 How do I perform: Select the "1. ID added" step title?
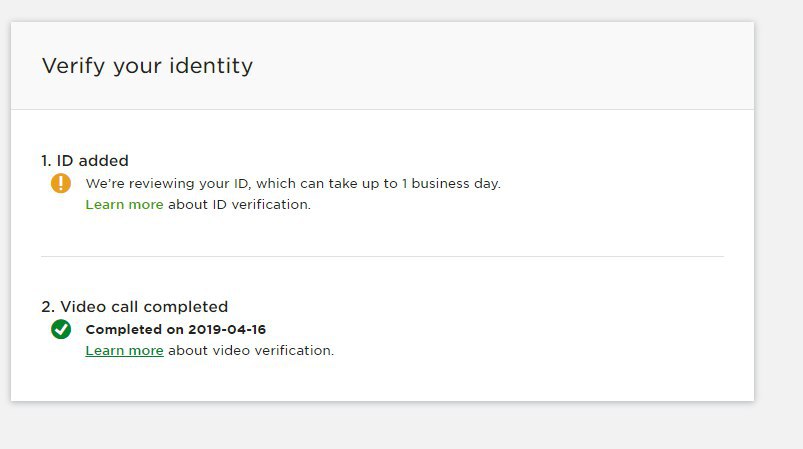[85, 160]
